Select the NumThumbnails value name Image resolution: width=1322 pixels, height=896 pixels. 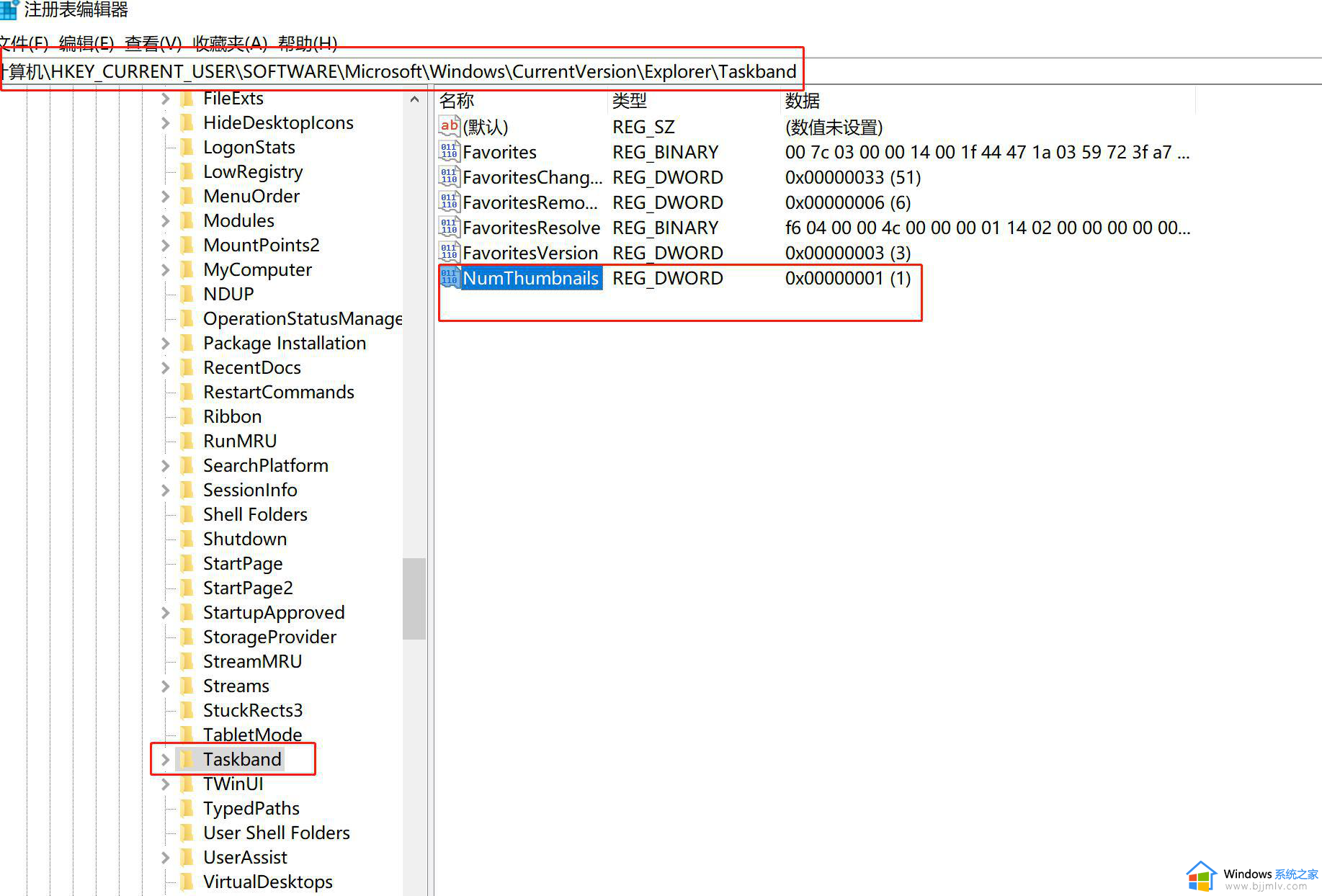click(531, 278)
